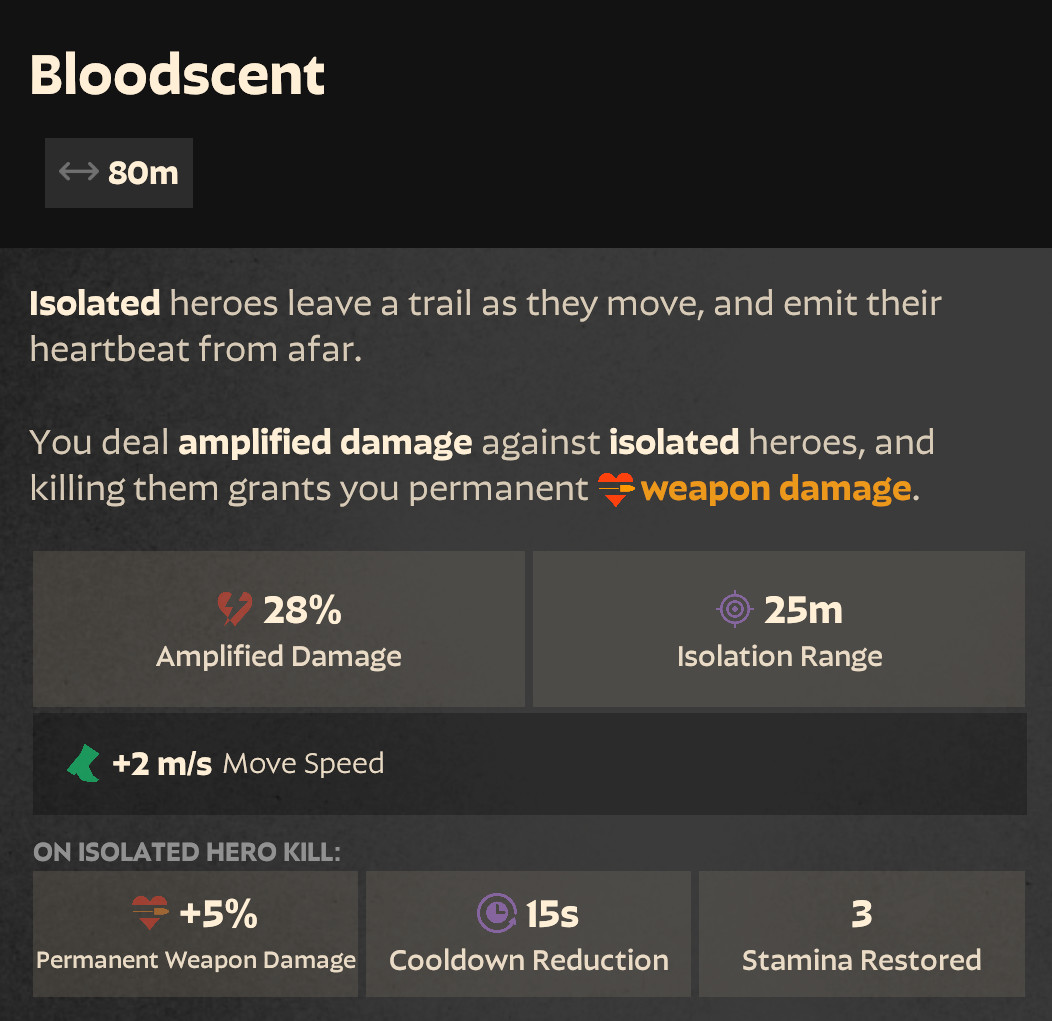Image resolution: width=1052 pixels, height=1021 pixels.
Task: Click the +2 m/s Move Speed bar
Action: click(x=529, y=764)
